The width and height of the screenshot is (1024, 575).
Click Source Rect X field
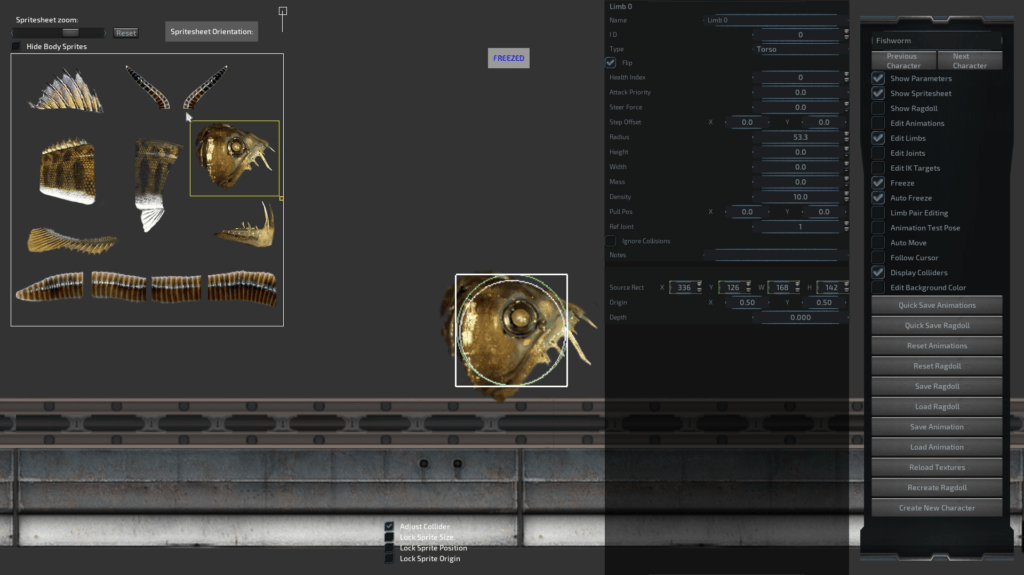coord(684,288)
